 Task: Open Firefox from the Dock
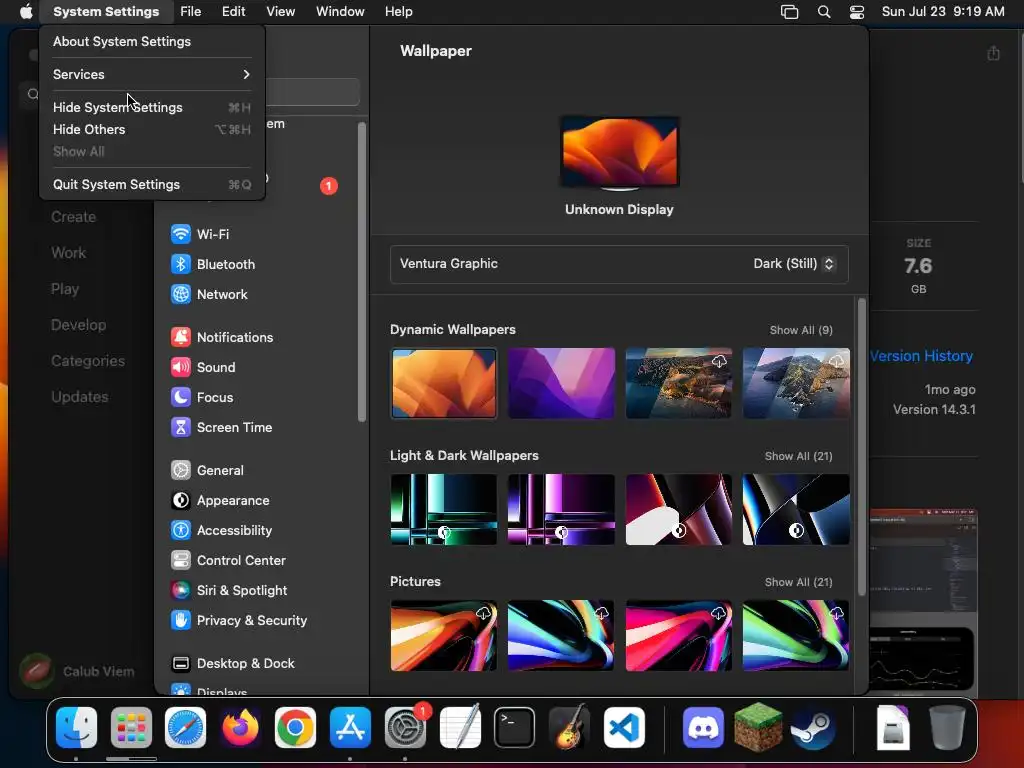pyautogui.click(x=240, y=728)
